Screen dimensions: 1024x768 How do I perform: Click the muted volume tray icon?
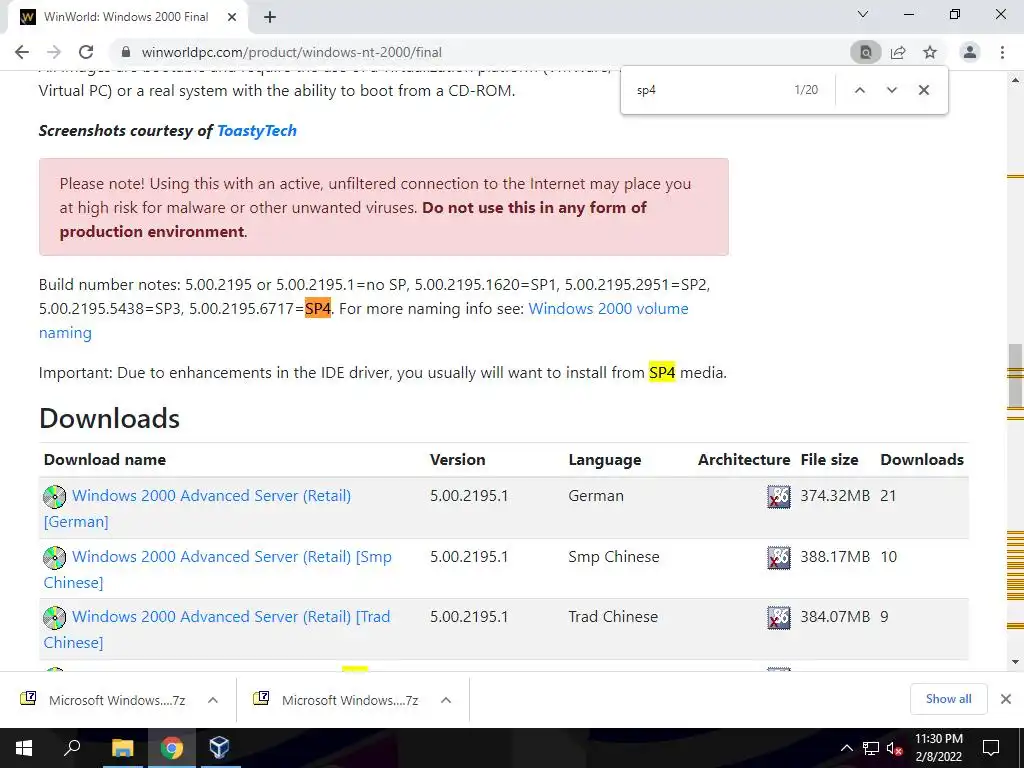pos(895,748)
